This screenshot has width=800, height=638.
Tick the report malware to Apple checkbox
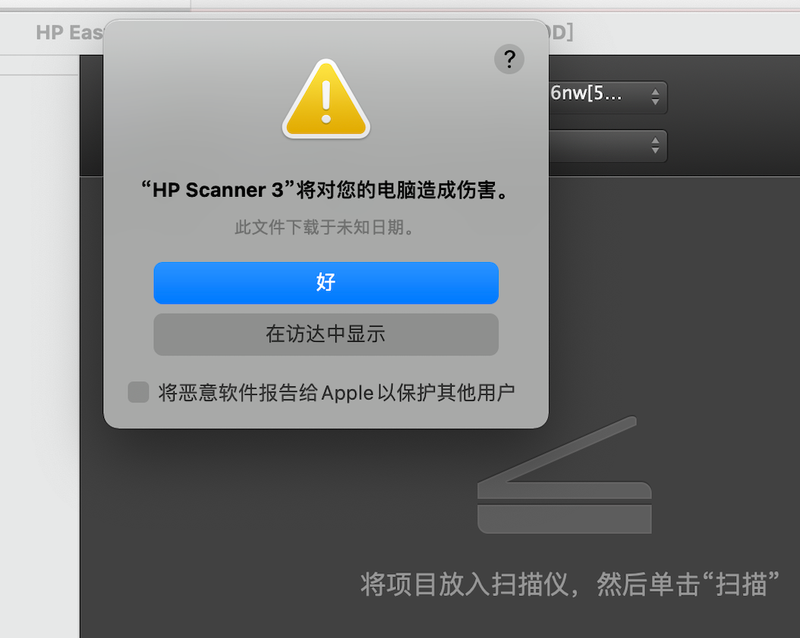138,392
